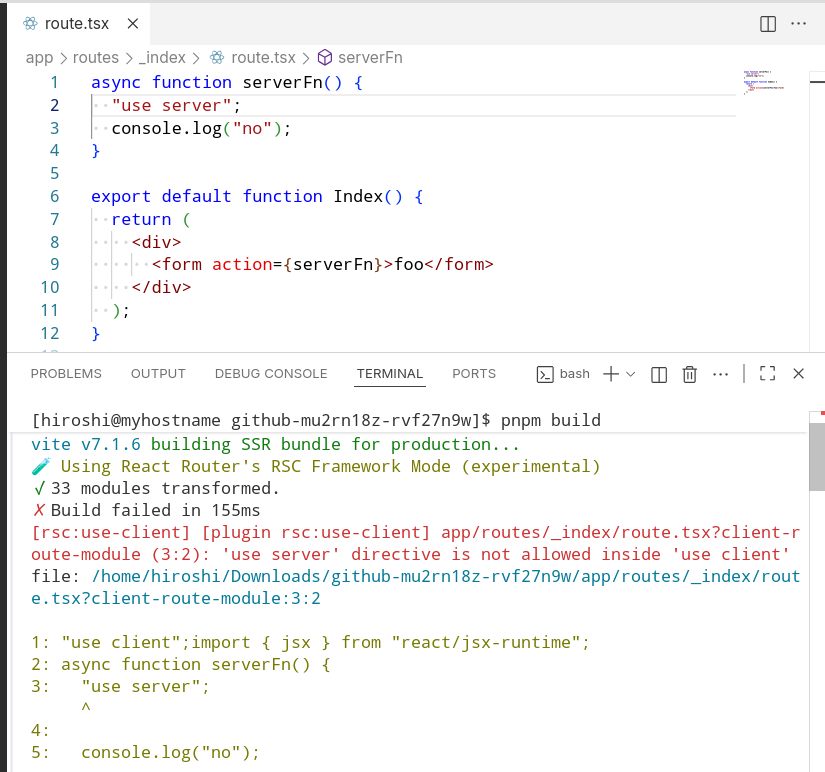
Task: Select the bash terminal instance
Action: point(564,374)
